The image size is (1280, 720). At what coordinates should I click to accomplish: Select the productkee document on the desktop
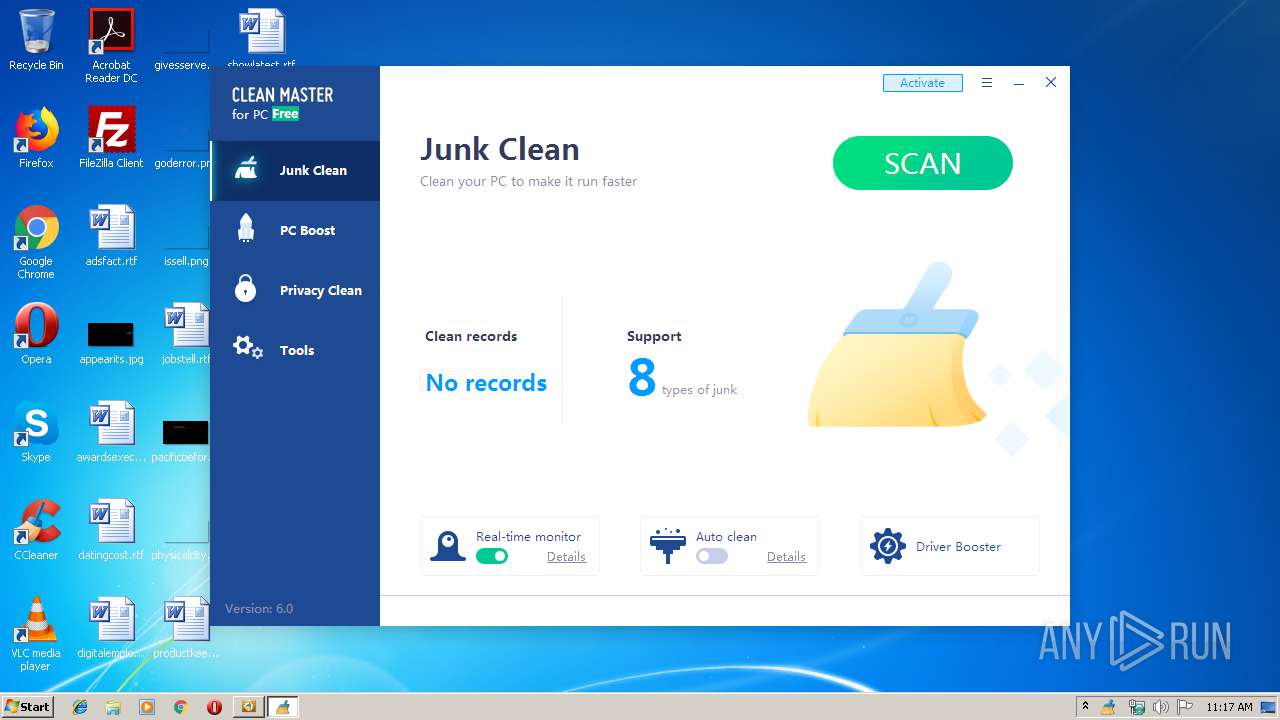[186, 628]
